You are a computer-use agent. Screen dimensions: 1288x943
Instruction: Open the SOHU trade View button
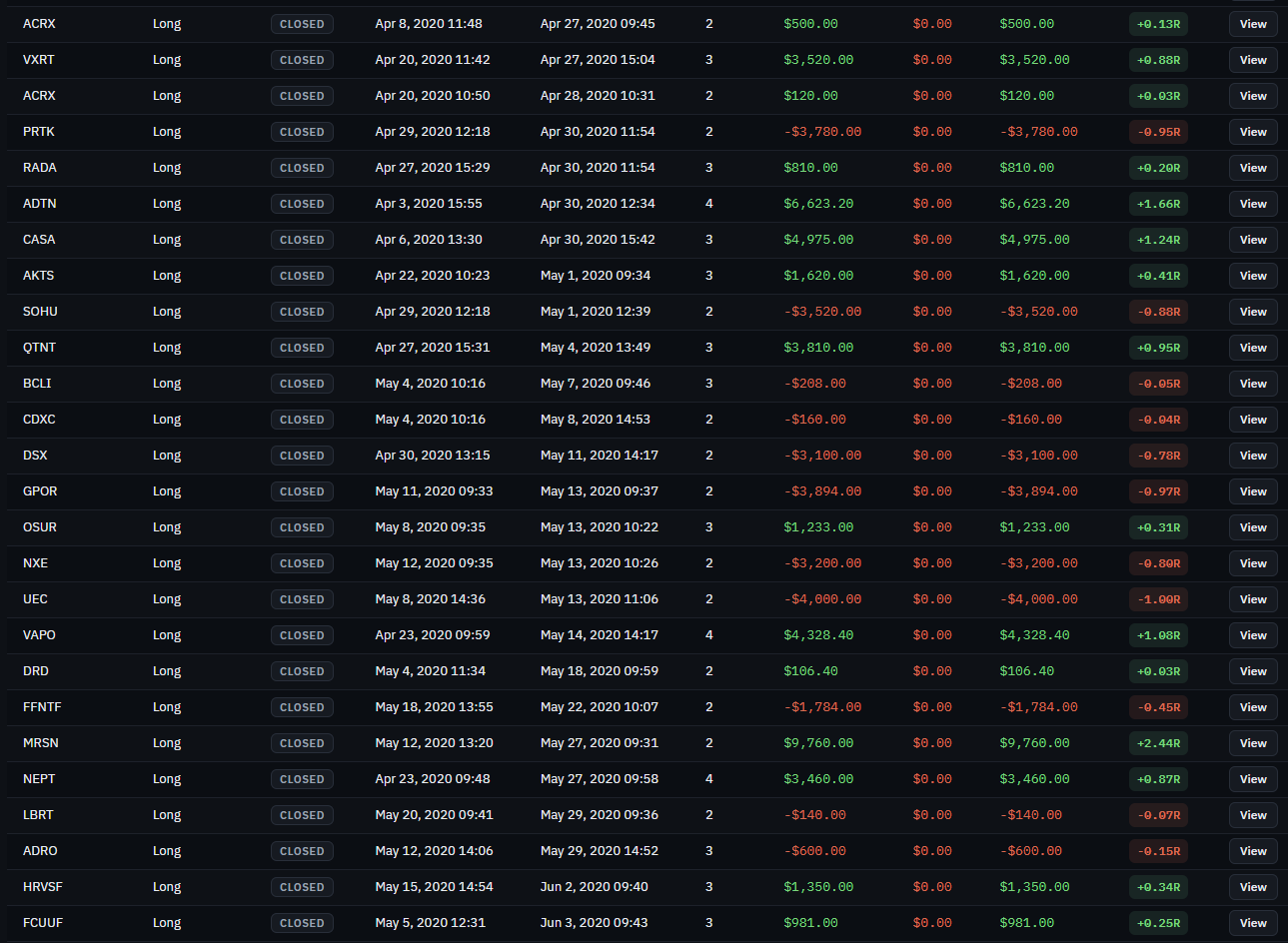[x=1253, y=312]
